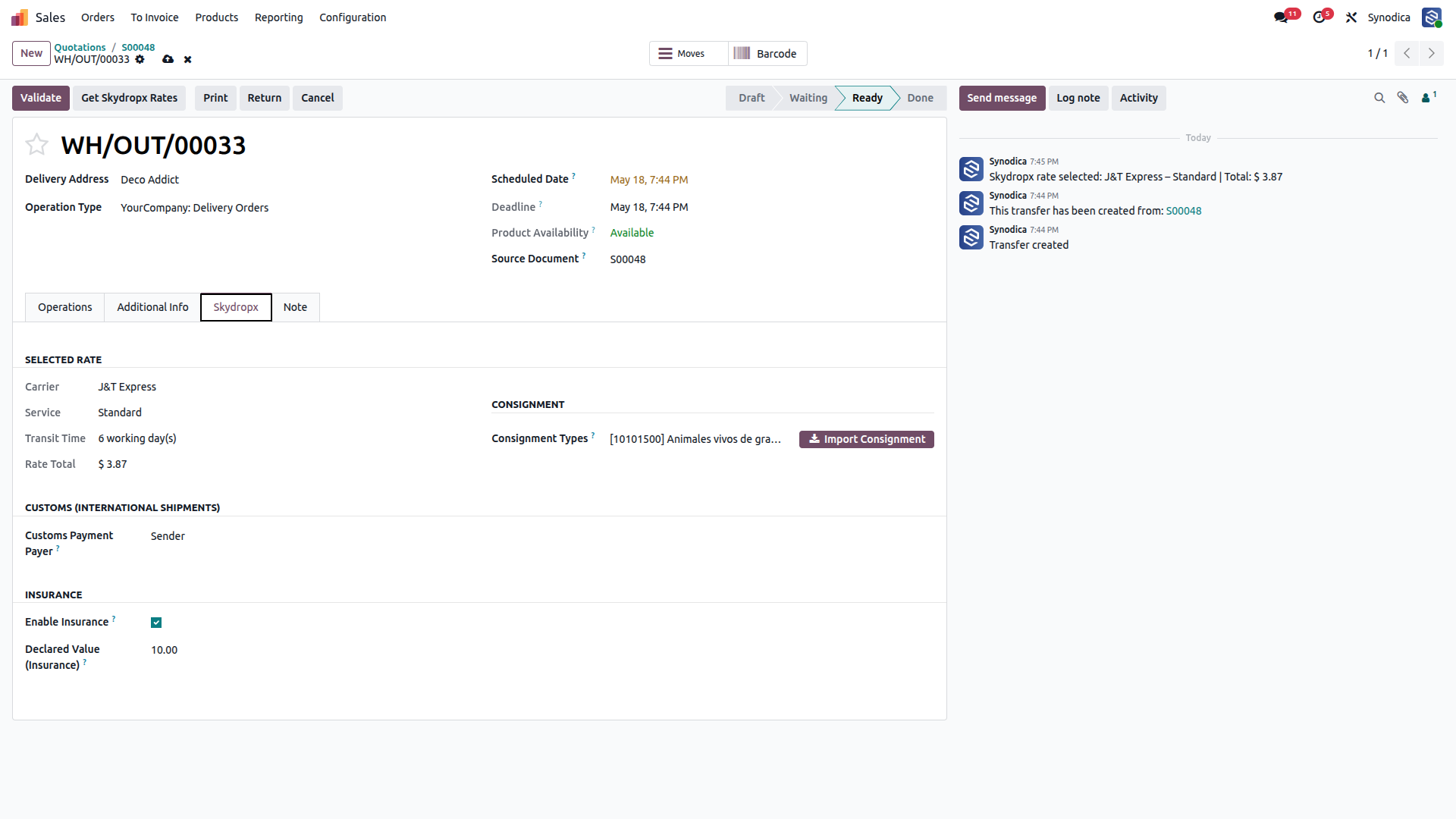This screenshot has width=1456, height=819.
Task: Open the Delivery Address Deco Addict field
Action: [x=293, y=180]
